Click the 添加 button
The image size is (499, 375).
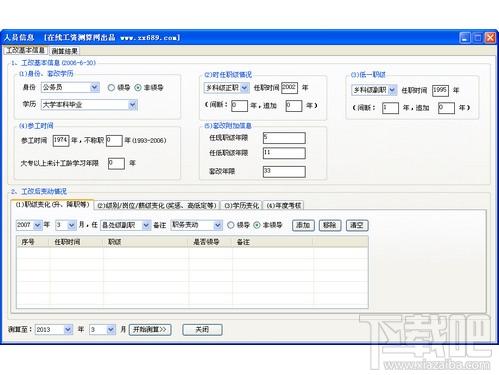tap(303, 225)
